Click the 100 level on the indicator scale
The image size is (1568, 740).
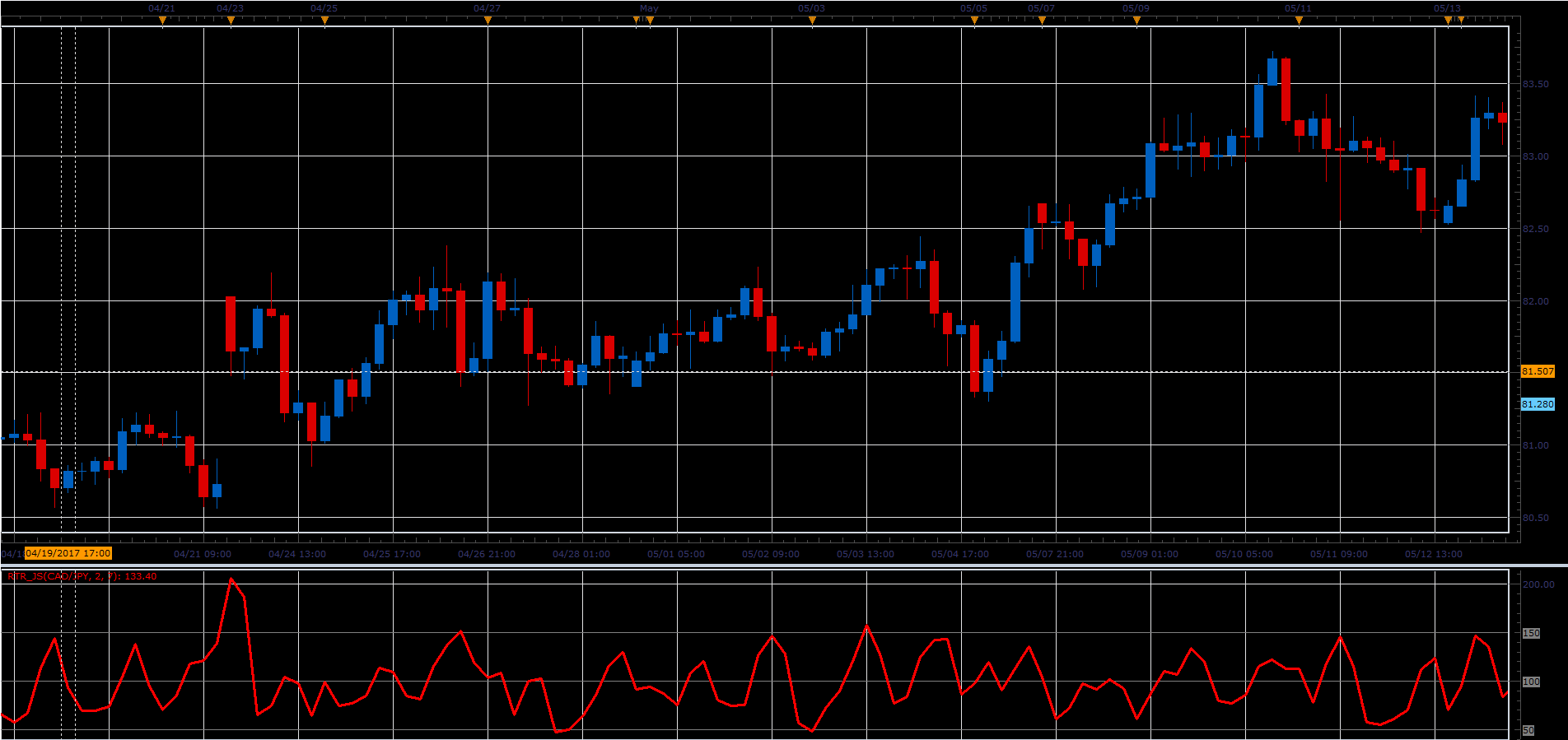pyautogui.click(x=1531, y=682)
